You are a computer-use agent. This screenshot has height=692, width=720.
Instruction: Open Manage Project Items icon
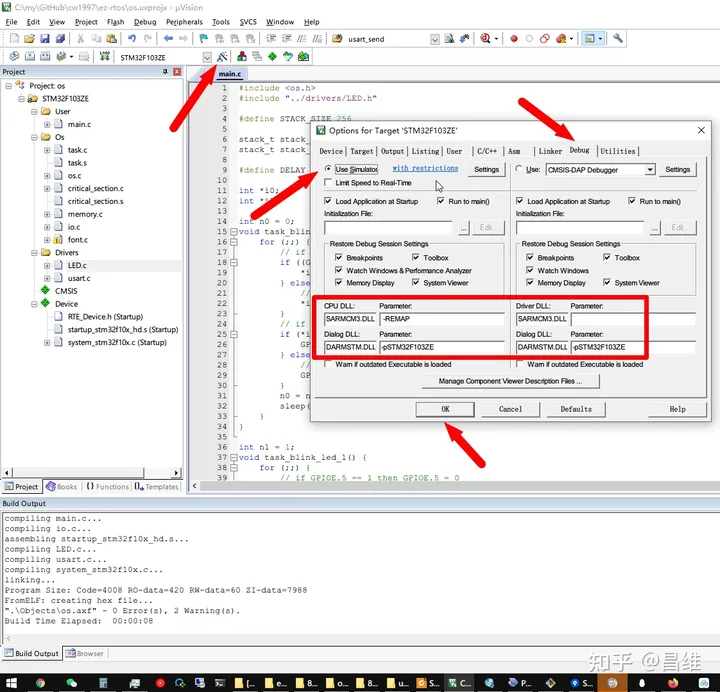(x=242, y=56)
